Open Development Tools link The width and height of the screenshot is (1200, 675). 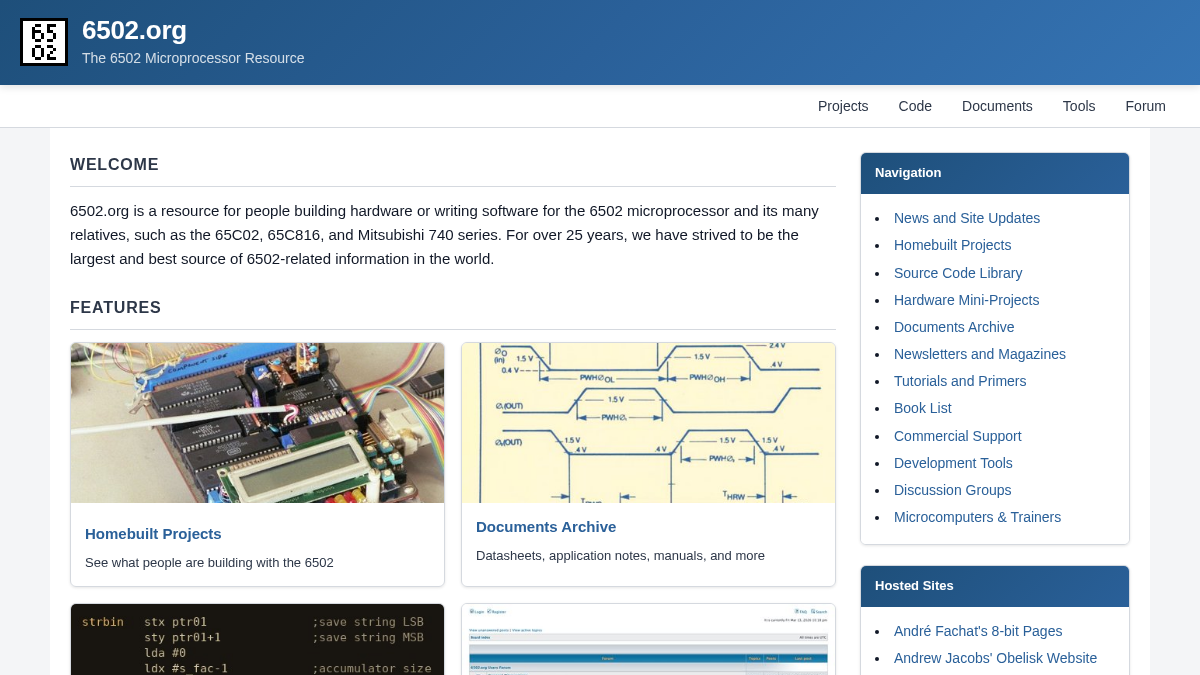pyautogui.click(x=953, y=463)
